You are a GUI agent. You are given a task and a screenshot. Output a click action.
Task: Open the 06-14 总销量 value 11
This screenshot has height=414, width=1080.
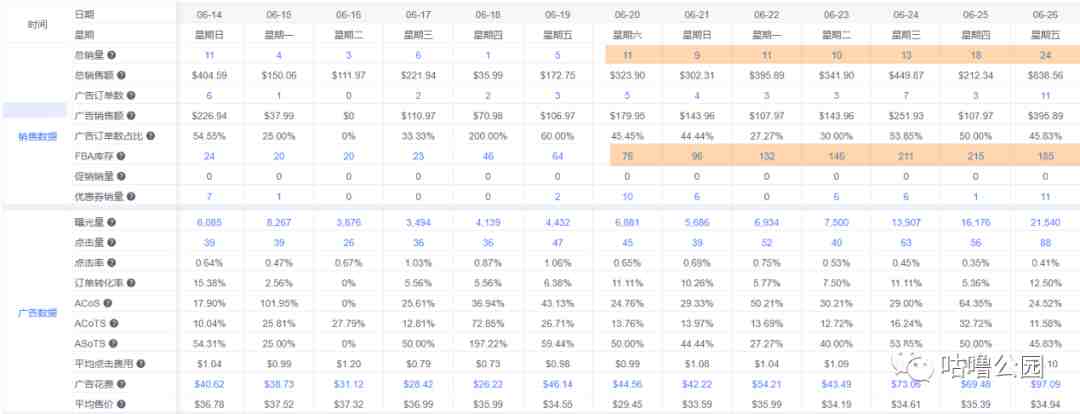[210, 54]
